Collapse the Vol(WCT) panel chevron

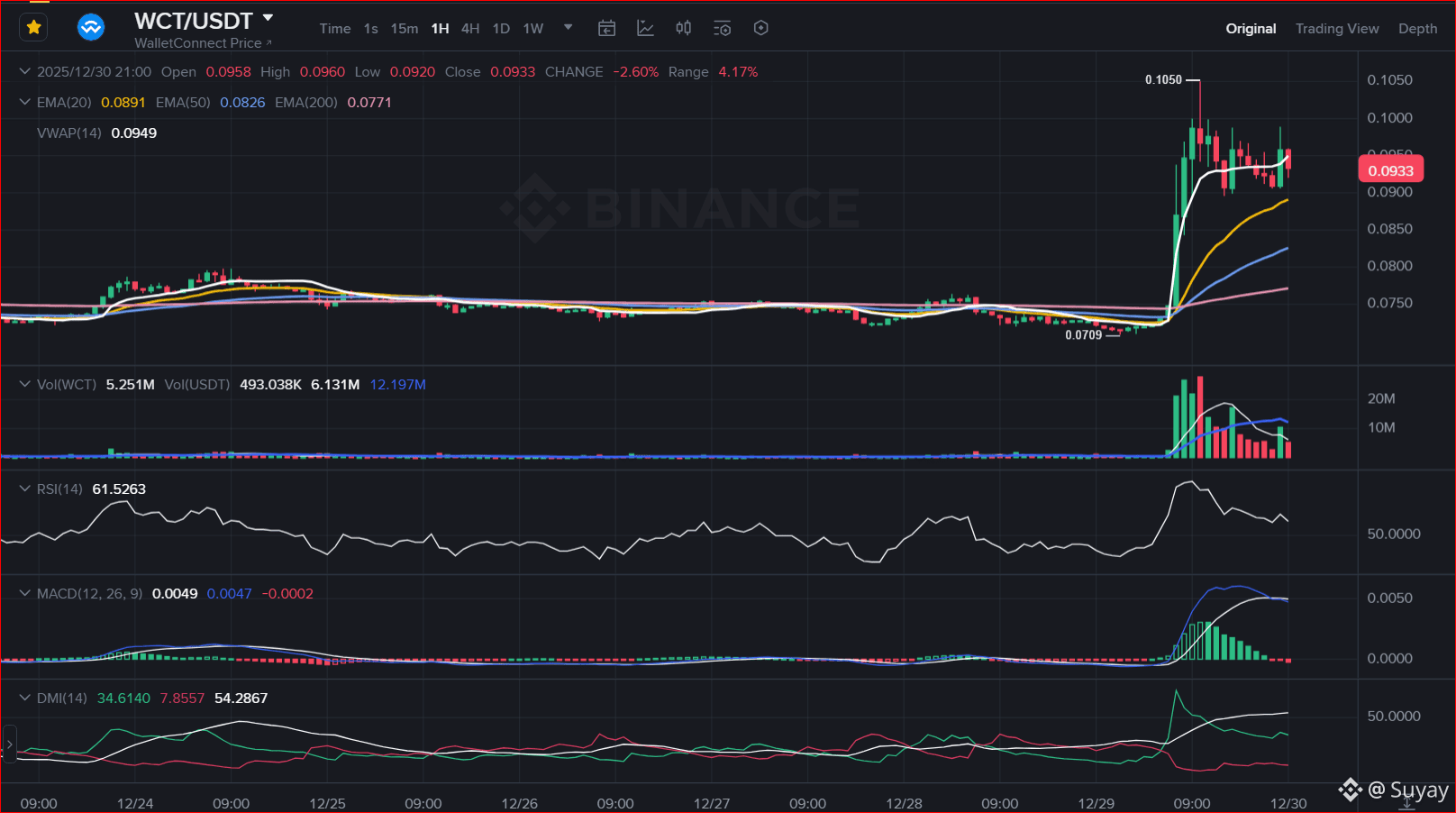[25, 384]
